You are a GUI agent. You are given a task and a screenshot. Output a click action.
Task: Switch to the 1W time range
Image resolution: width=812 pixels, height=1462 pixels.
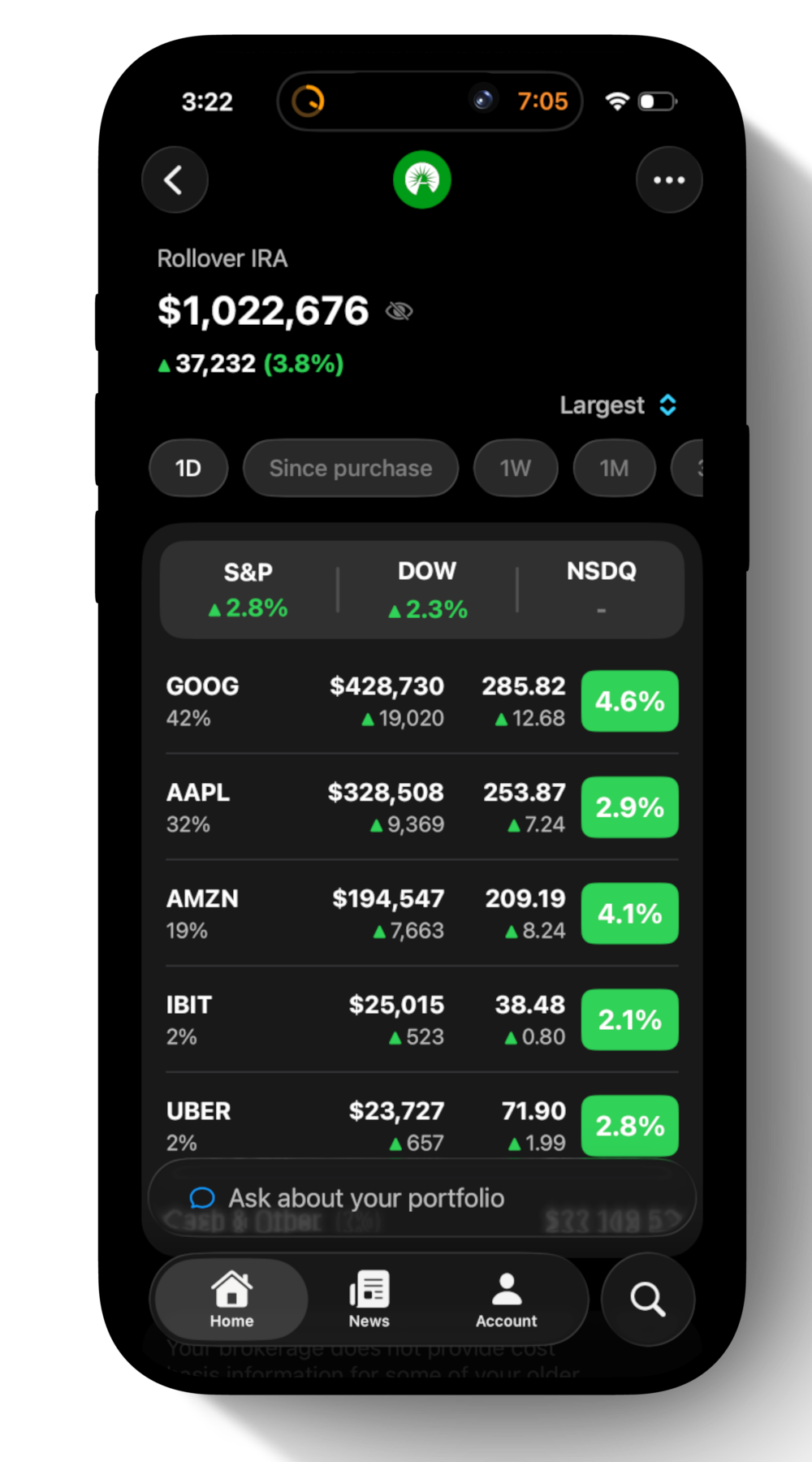tap(516, 468)
